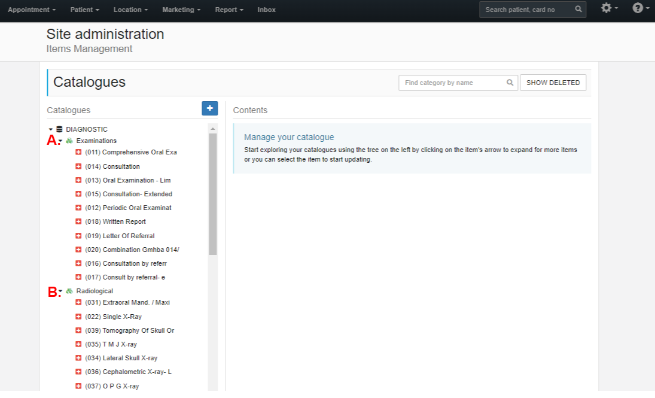Go to Inbox
Screen dimensions: 655x398
coord(267,10)
